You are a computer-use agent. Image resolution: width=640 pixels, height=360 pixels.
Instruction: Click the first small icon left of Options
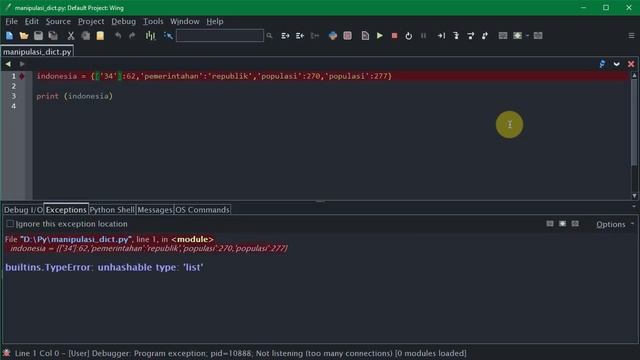pyautogui.click(x=550, y=224)
